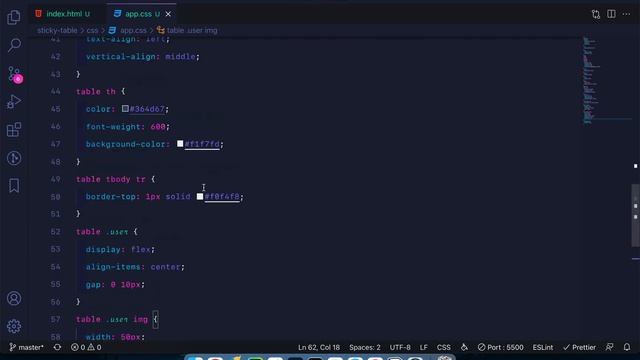Image resolution: width=640 pixels, height=360 pixels.
Task: Click the Synchronize Changes icon
Action: click(58, 347)
